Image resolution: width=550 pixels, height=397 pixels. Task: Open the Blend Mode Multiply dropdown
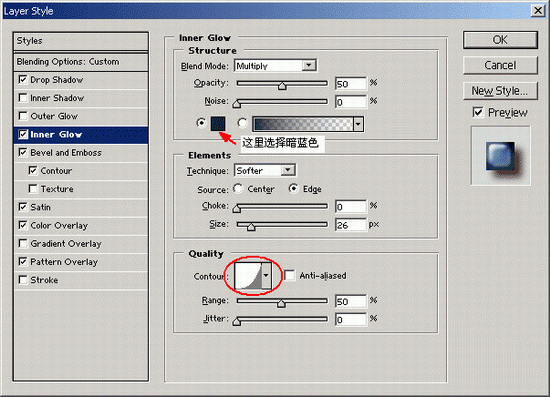[x=276, y=66]
